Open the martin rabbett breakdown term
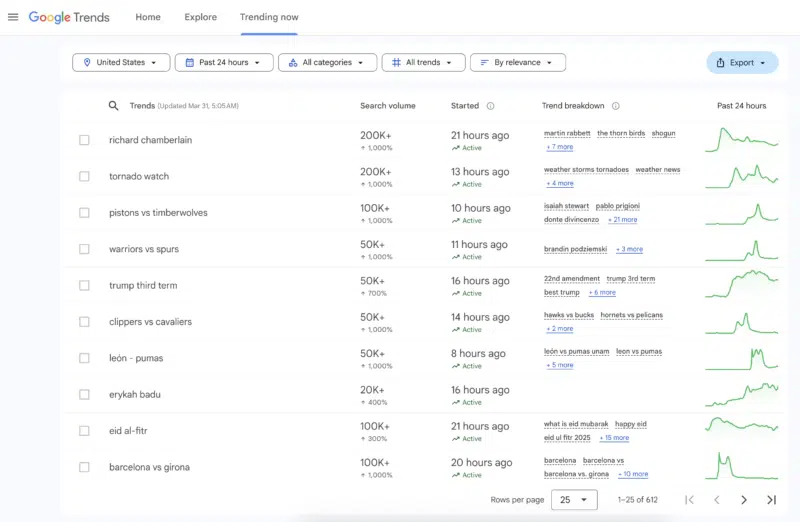 567,133
